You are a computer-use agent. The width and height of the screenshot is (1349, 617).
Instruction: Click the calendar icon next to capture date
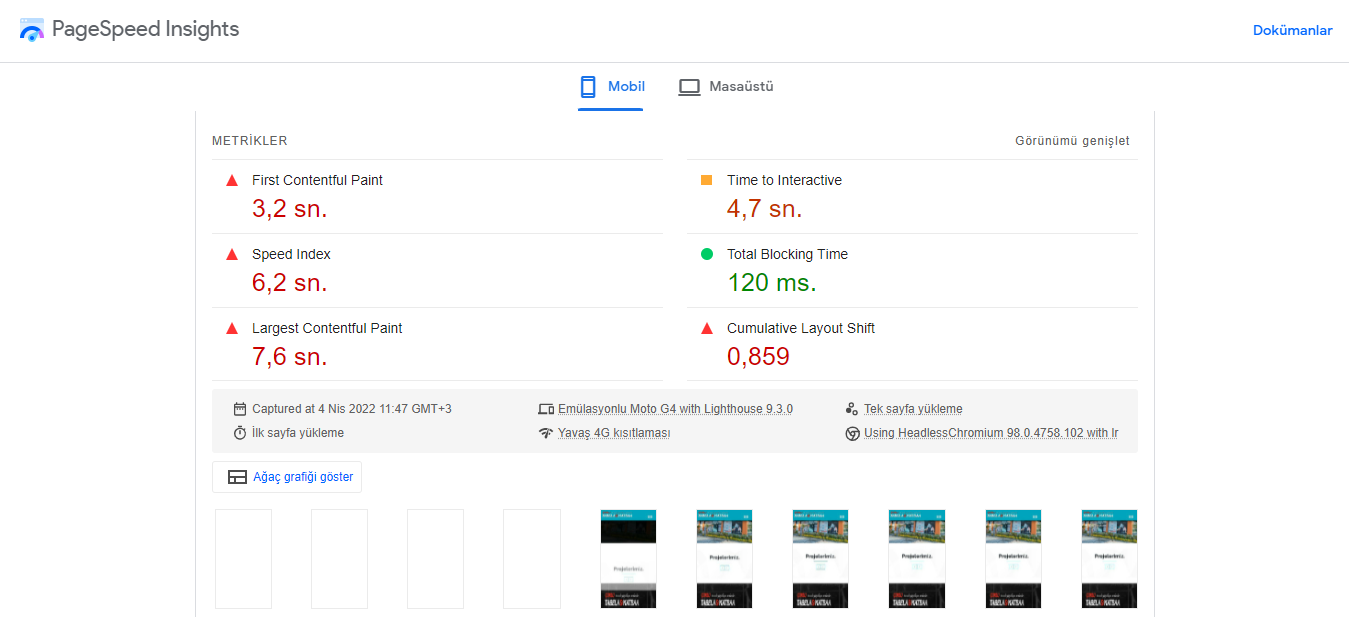pos(239,408)
